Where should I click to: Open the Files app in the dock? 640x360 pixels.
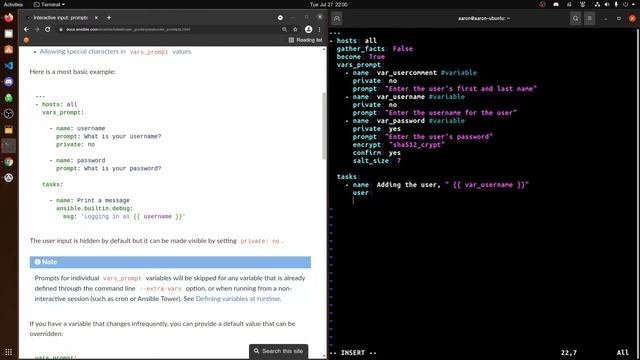pos(9,34)
